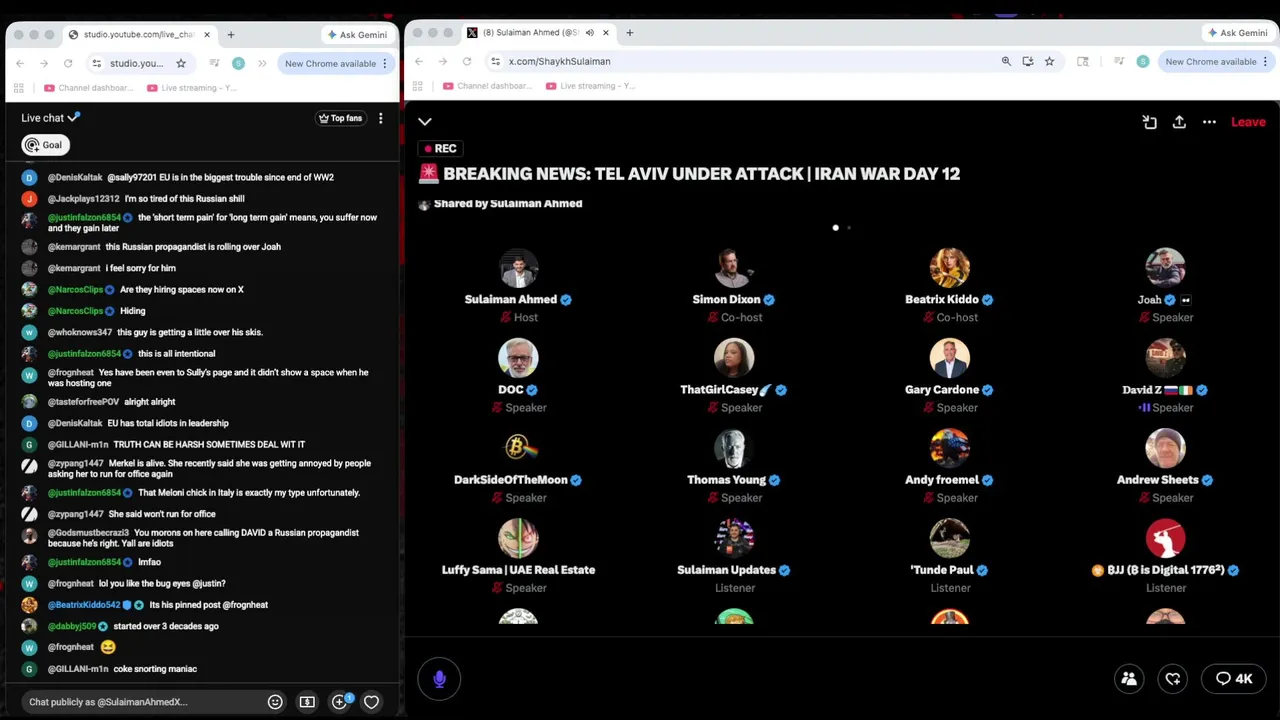This screenshot has height=720, width=1280.
Task: Click the heart reaction icon in YouTube live chat
Action: pyautogui.click(x=371, y=702)
